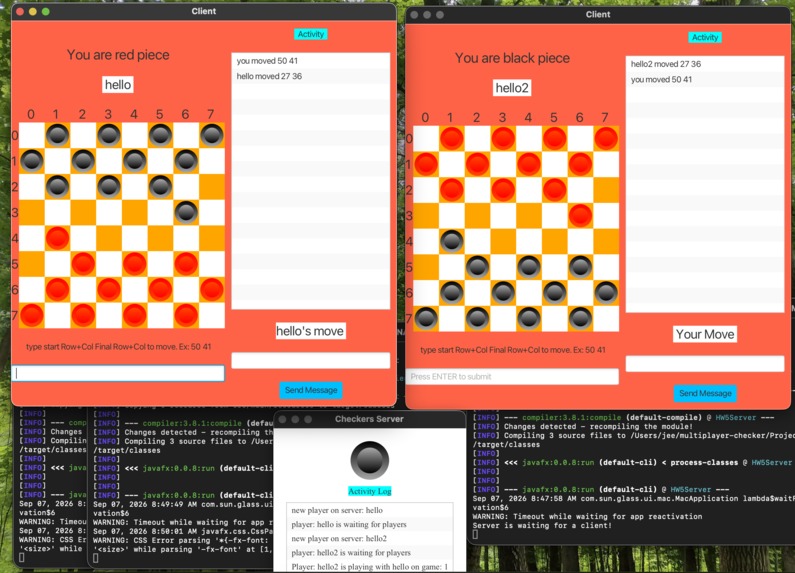This screenshot has width=795, height=573.
Task: Select red piece row 7 column 0 on hello's board
Action: (31, 315)
